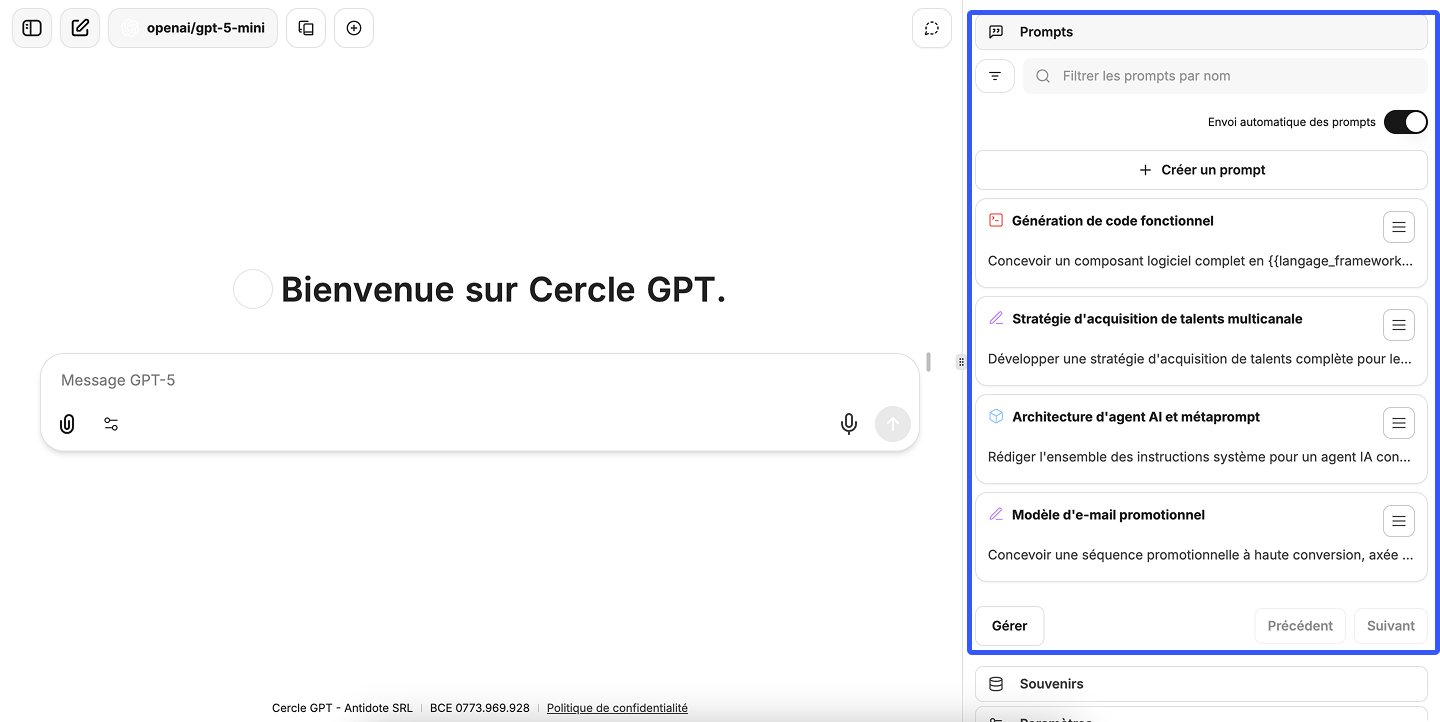The image size is (1440, 722).
Task: Click the circled plus icon in top bar
Action: [x=354, y=28]
